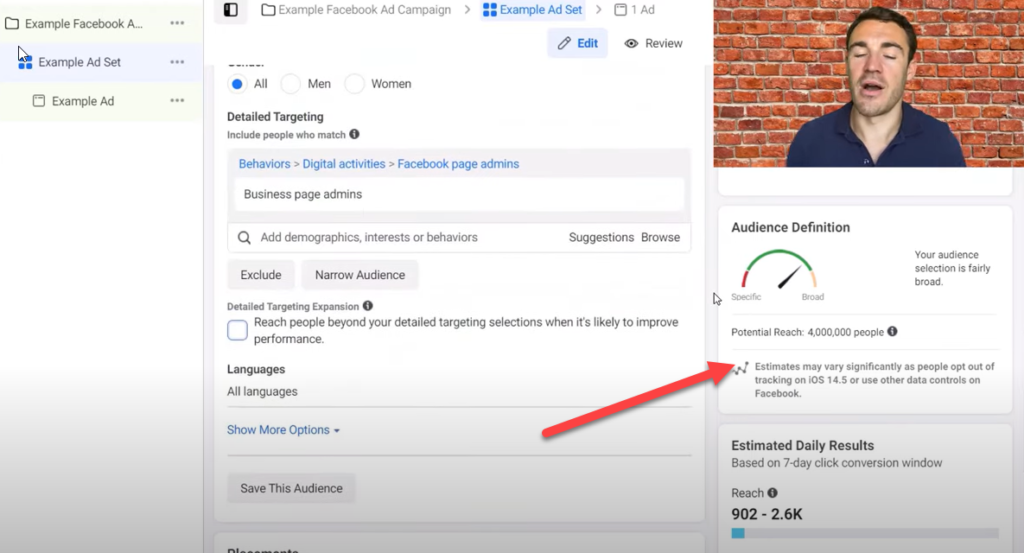Select Example Ad in sidebar tree
The height and width of the screenshot is (553, 1024).
coord(83,101)
